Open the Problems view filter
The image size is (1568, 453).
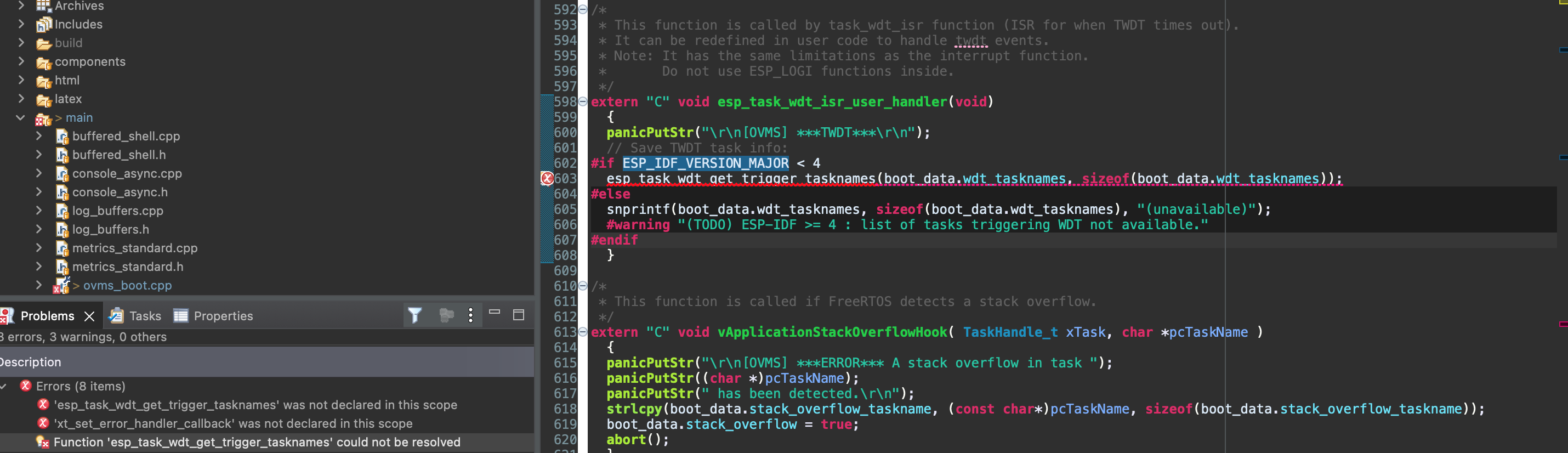[x=414, y=315]
